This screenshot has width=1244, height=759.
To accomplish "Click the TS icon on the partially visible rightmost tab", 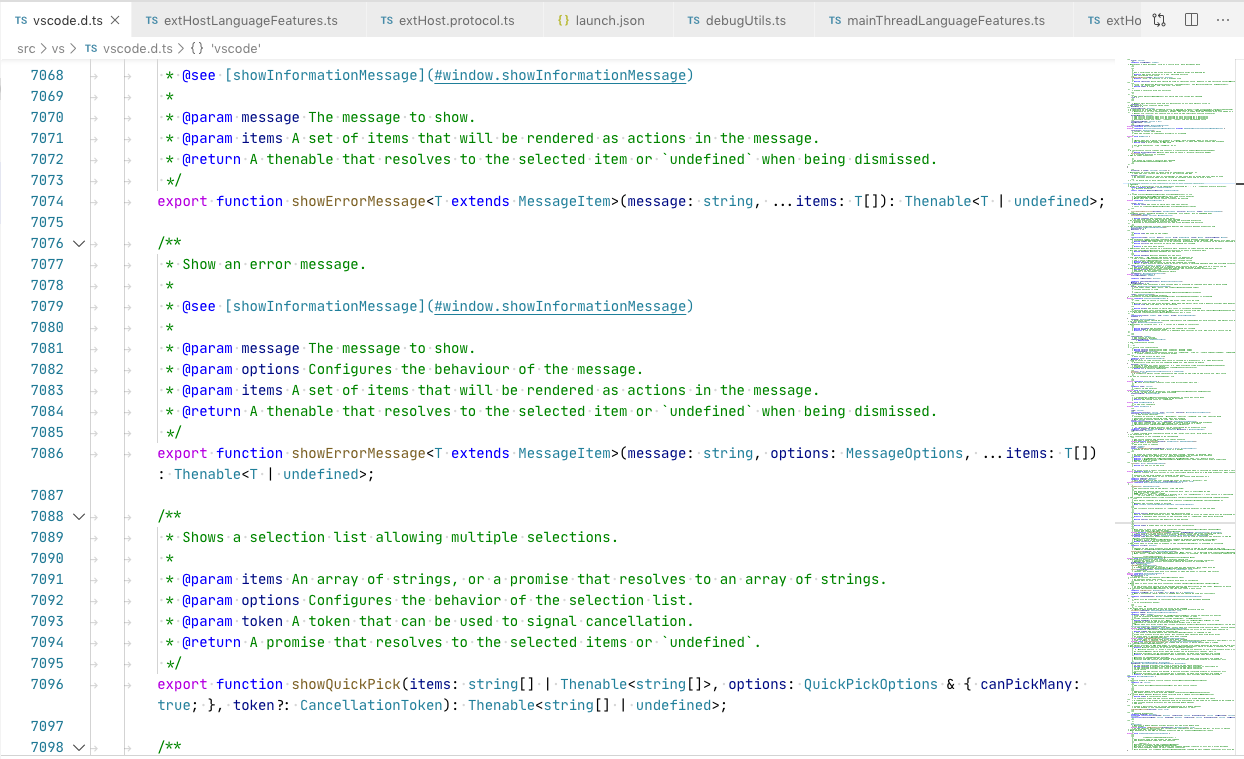I will [1095, 19].
